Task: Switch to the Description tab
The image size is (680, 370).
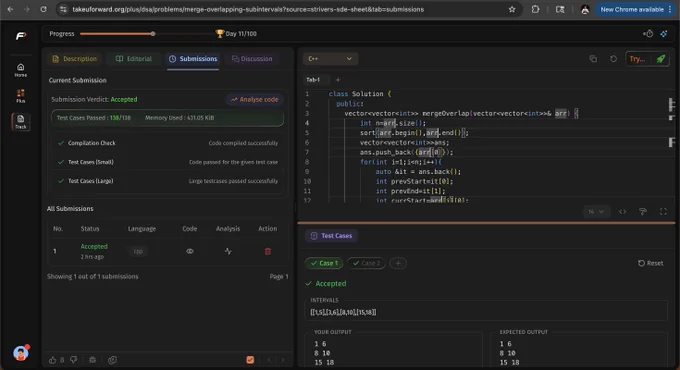Action: (x=75, y=59)
